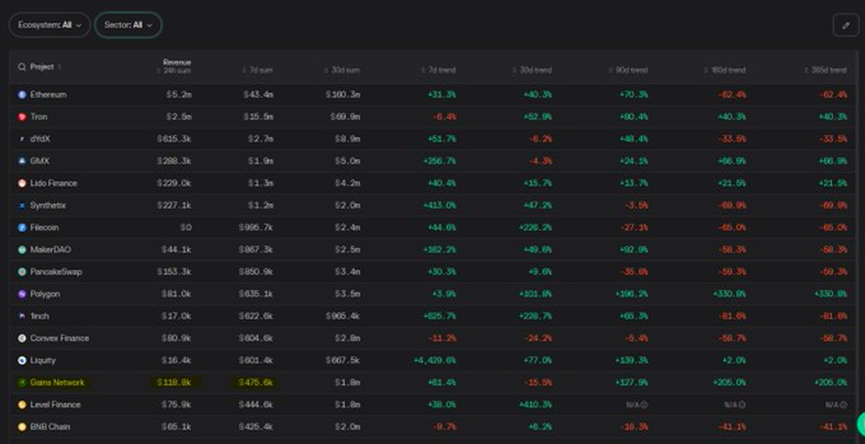865x444 pixels.
Task: Click the dYdX project icon
Action: 22,139
